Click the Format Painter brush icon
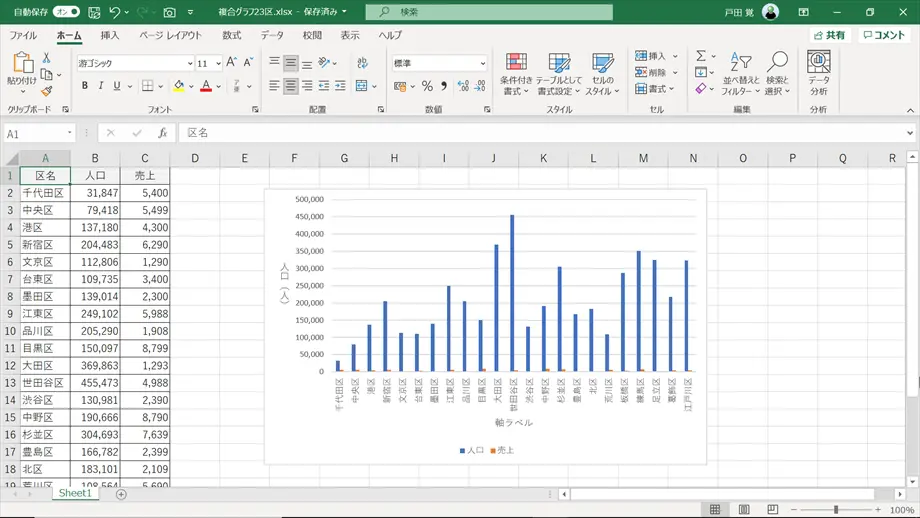This screenshot has height=518, width=920. point(46,91)
